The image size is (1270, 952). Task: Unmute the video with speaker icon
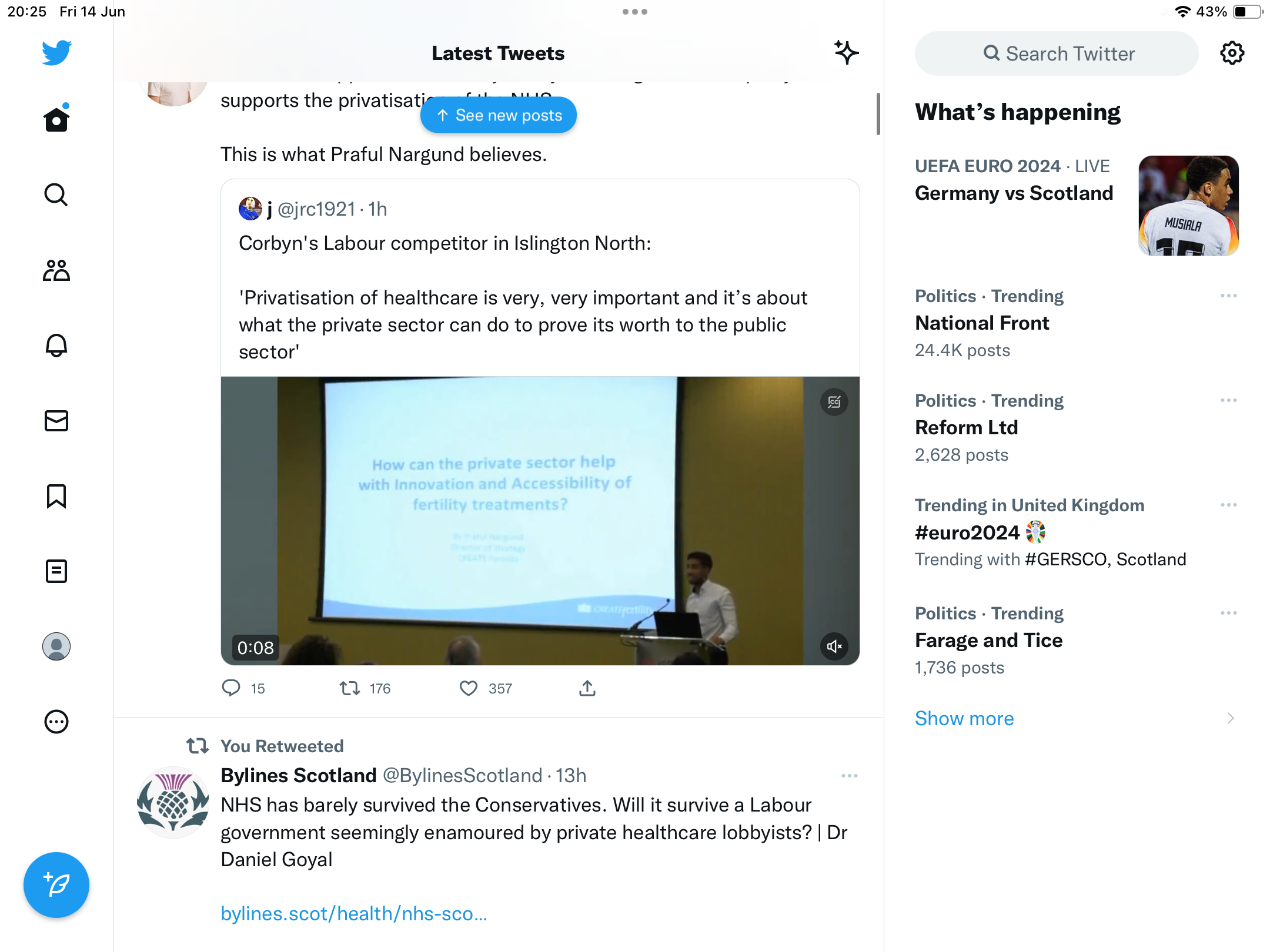click(x=834, y=646)
